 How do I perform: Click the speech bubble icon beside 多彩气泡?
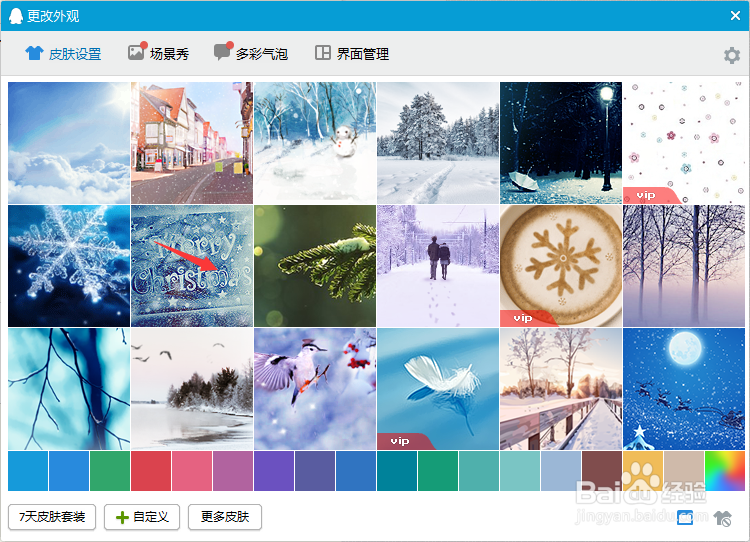[222, 52]
